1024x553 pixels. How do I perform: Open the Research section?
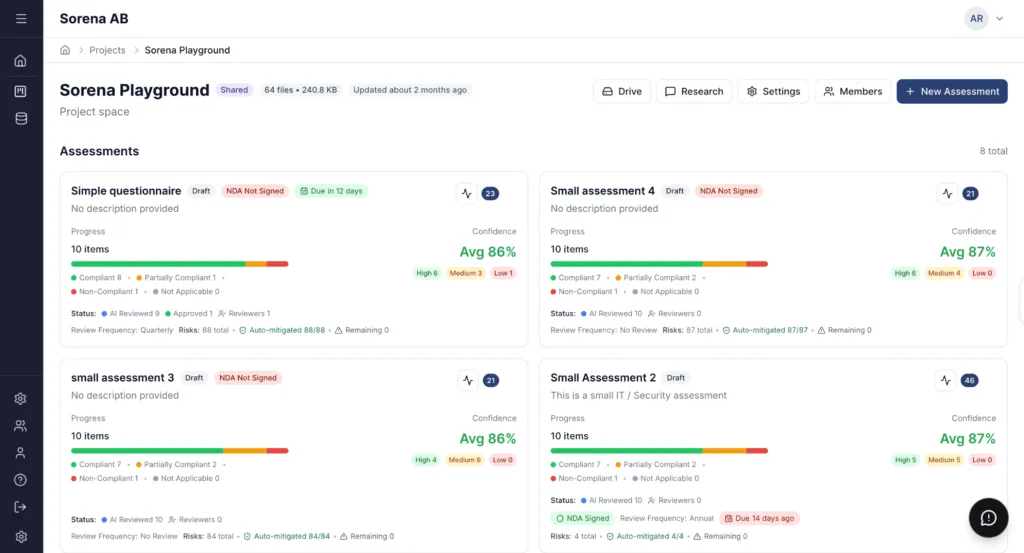(x=694, y=91)
